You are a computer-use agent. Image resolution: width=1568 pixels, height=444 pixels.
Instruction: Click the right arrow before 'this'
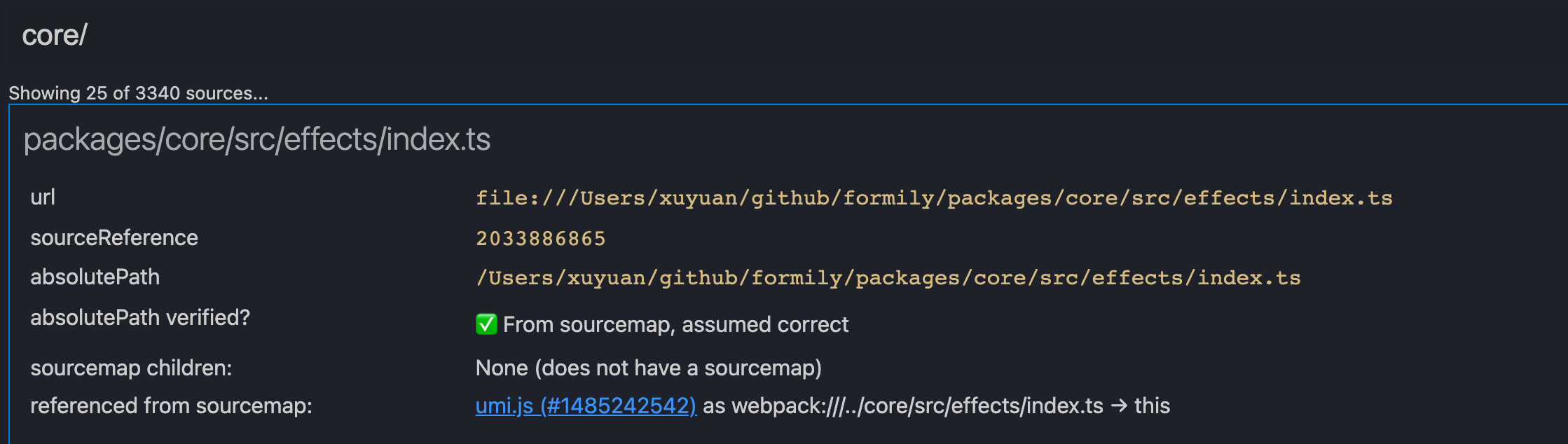1119,406
